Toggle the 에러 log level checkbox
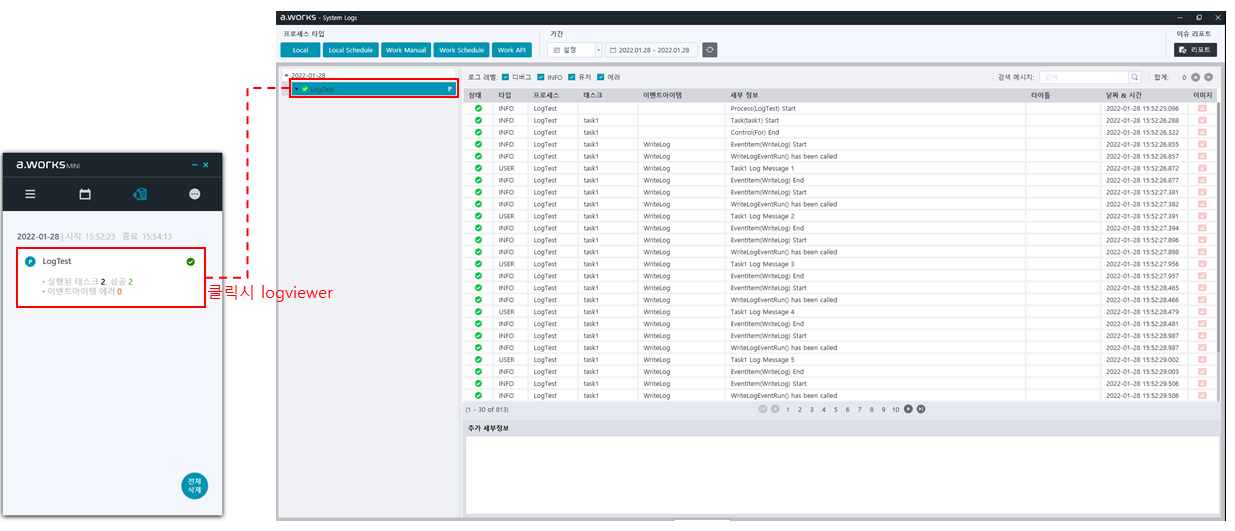Screen dimensions: 1235x531 pyautogui.click(x=601, y=77)
